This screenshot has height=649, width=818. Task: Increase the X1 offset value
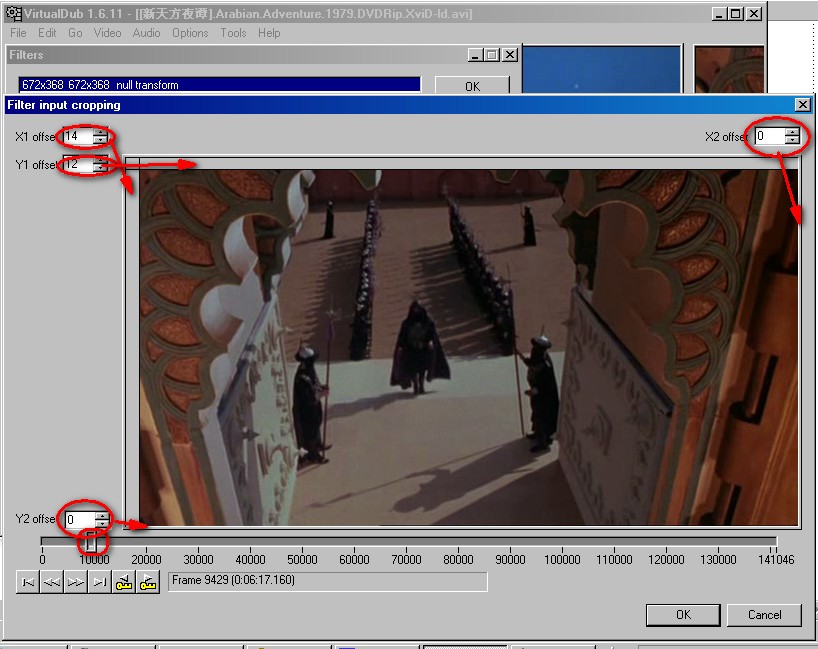pyautogui.click(x=100, y=133)
